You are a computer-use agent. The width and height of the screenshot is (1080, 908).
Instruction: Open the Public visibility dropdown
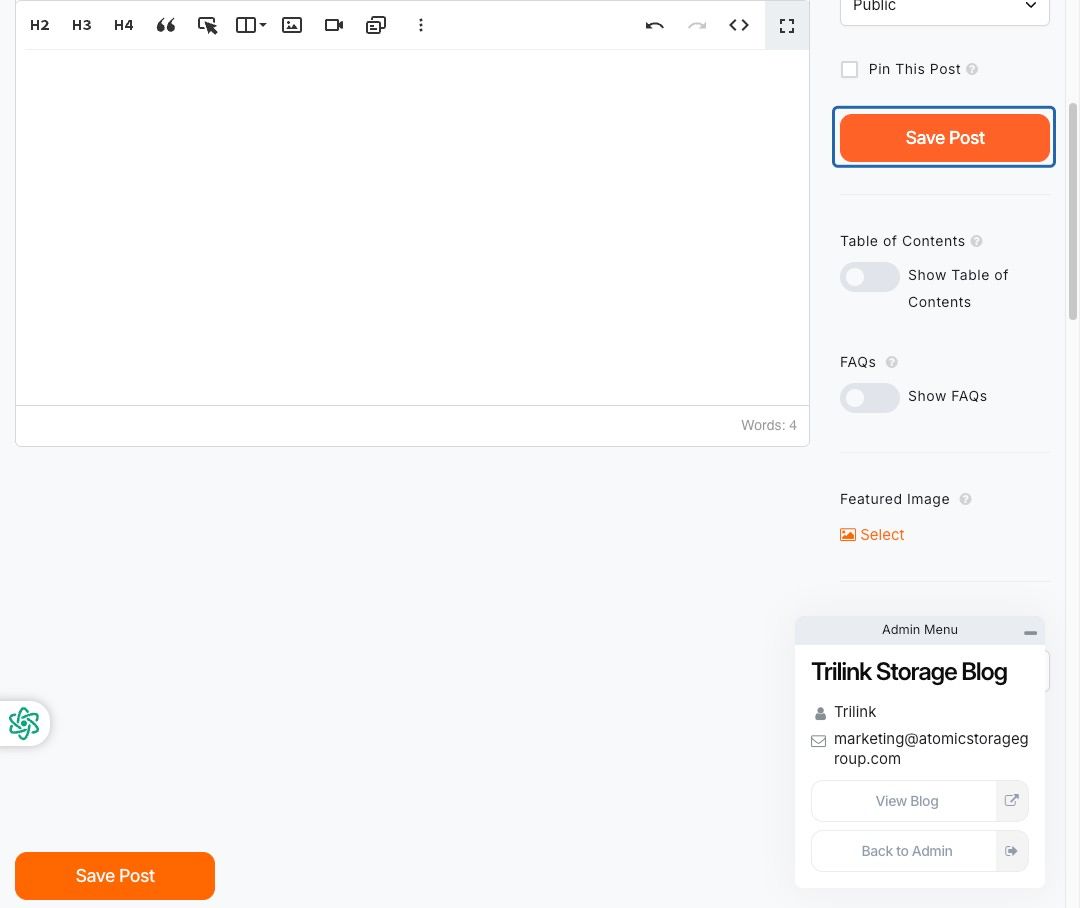(x=944, y=8)
